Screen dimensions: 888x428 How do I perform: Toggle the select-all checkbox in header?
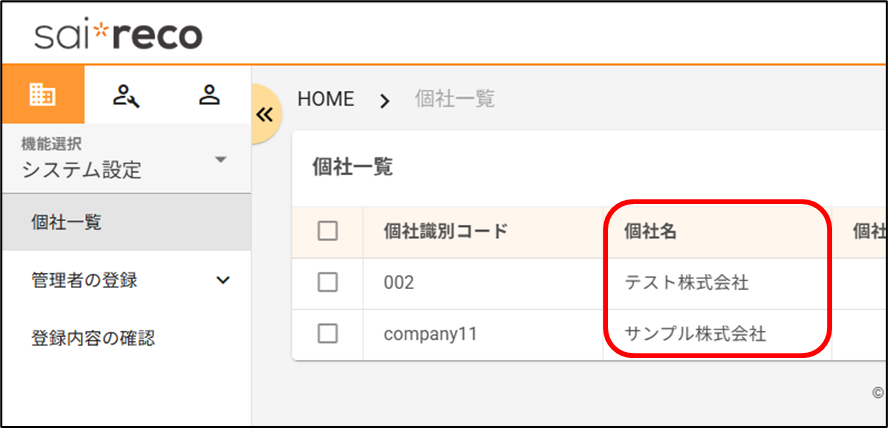[x=327, y=231]
